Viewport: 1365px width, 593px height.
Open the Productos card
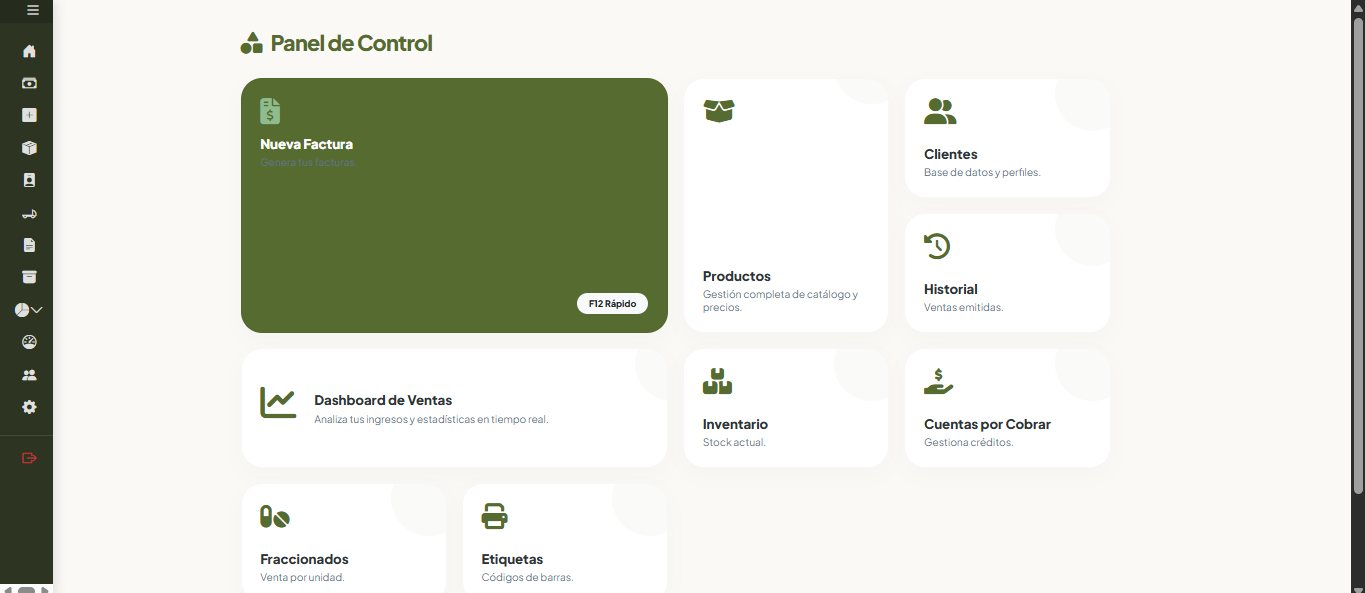(x=786, y=205)
